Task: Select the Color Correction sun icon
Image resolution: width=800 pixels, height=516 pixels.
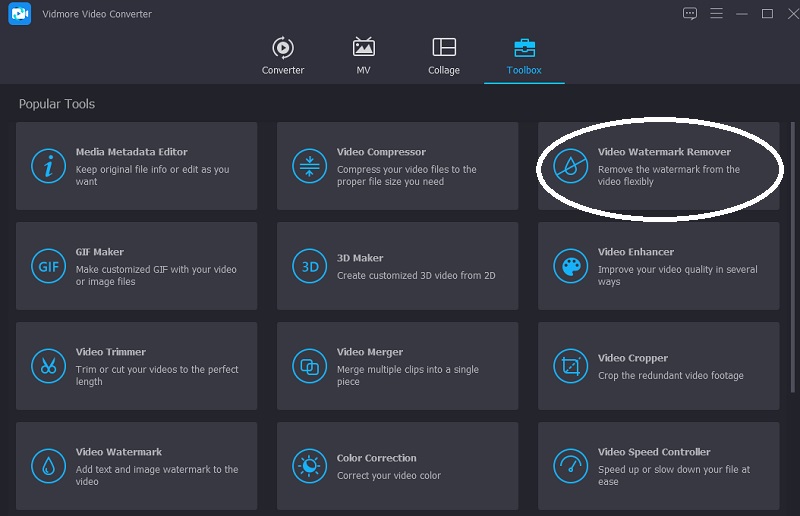Action: click(309, 466)
